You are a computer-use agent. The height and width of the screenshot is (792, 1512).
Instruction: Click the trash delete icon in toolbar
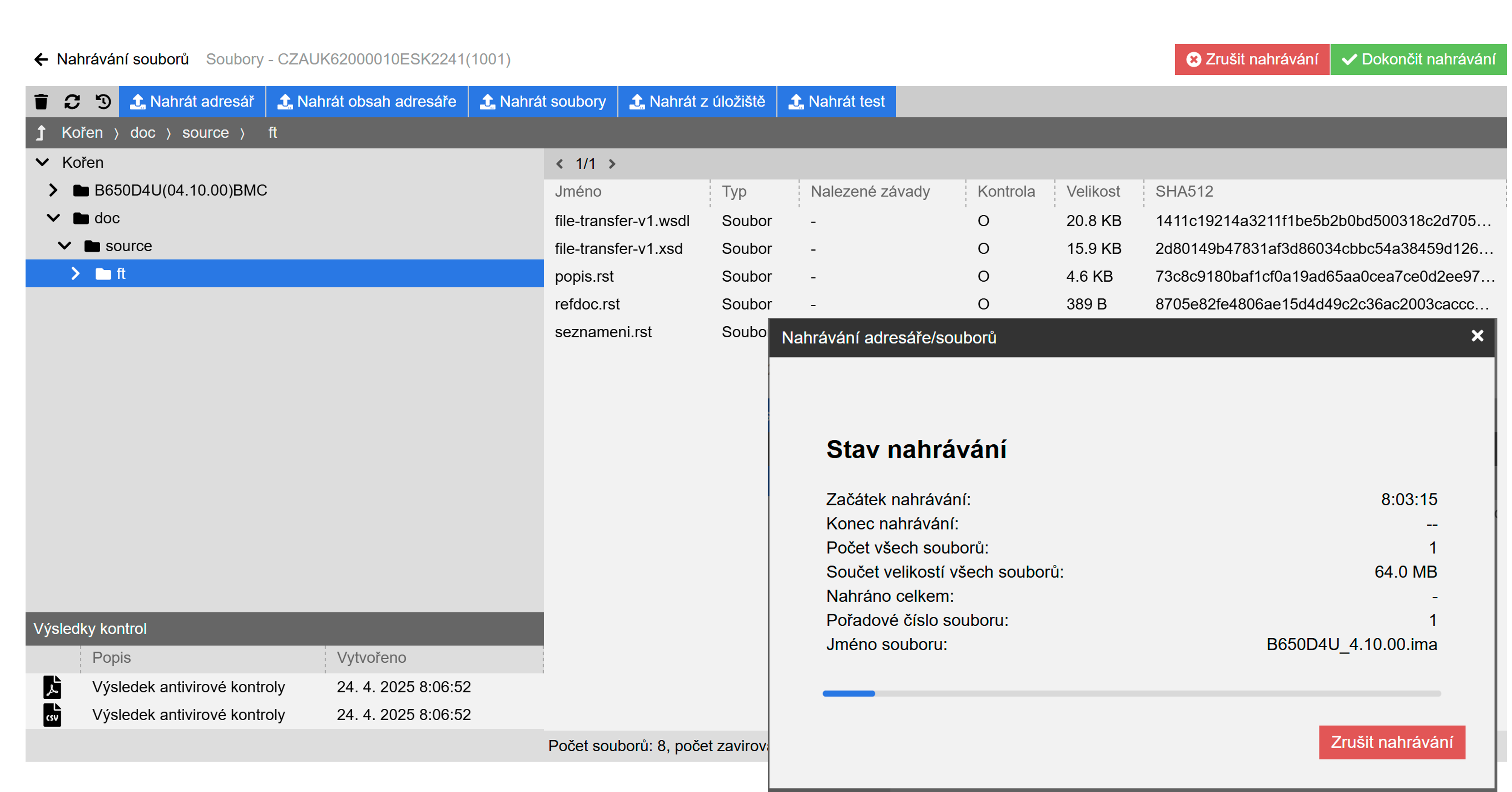click(x=41, y=101)
